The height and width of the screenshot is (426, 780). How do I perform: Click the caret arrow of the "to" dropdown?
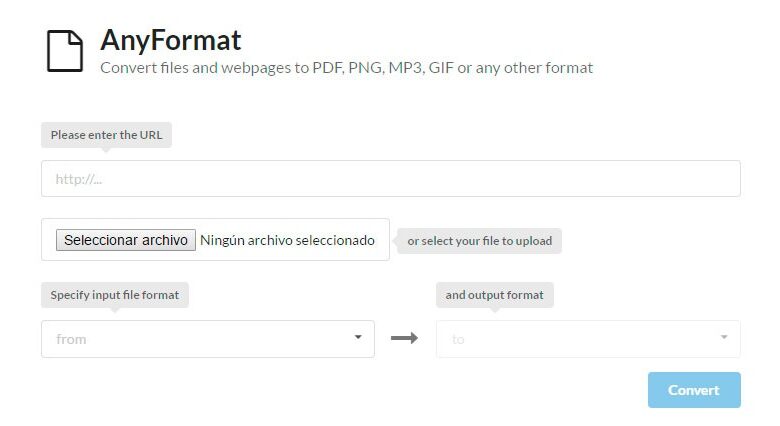pyautogui.click(x=724, y=337)
